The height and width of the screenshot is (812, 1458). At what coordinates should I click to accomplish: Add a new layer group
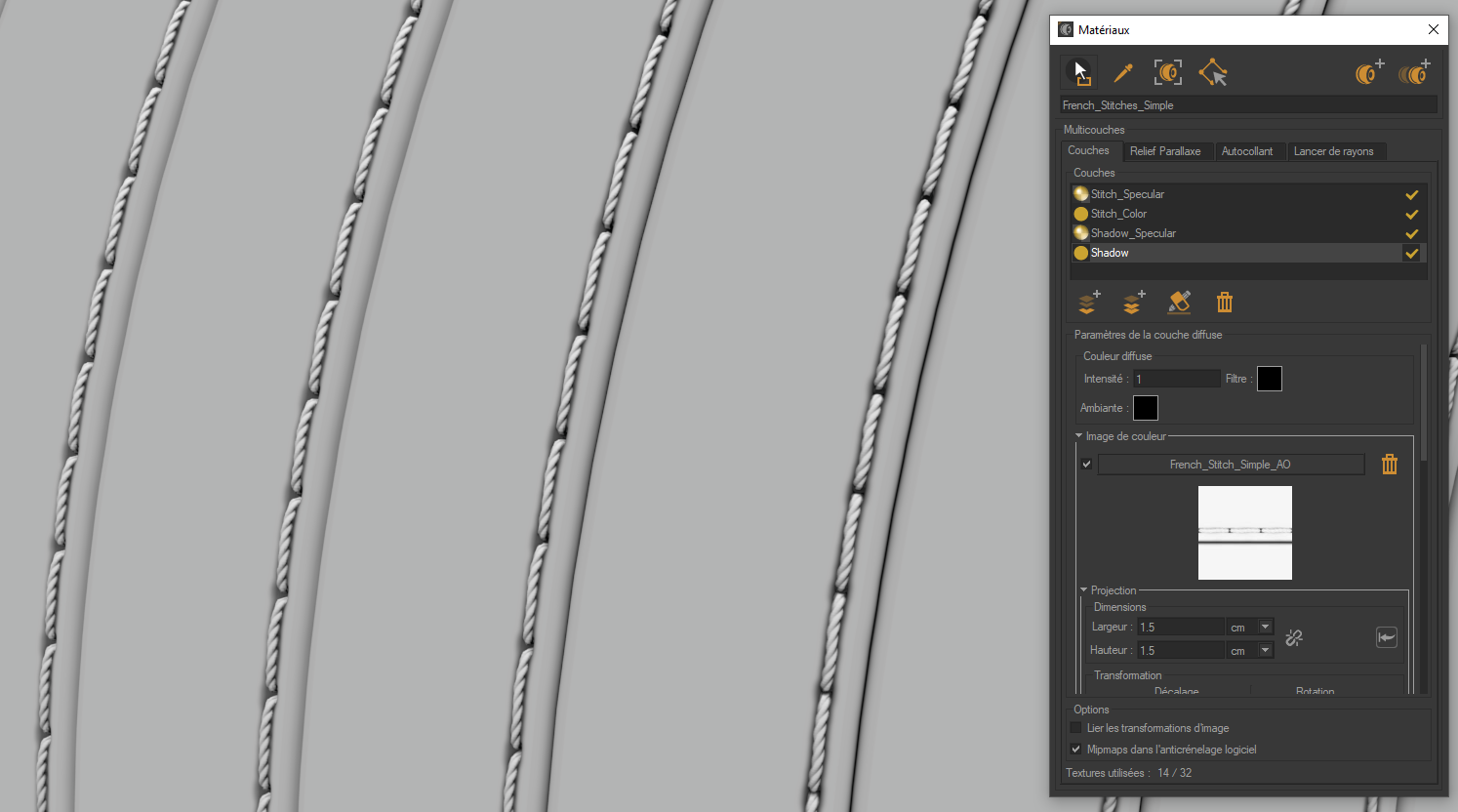click(x=1132, y=303)
